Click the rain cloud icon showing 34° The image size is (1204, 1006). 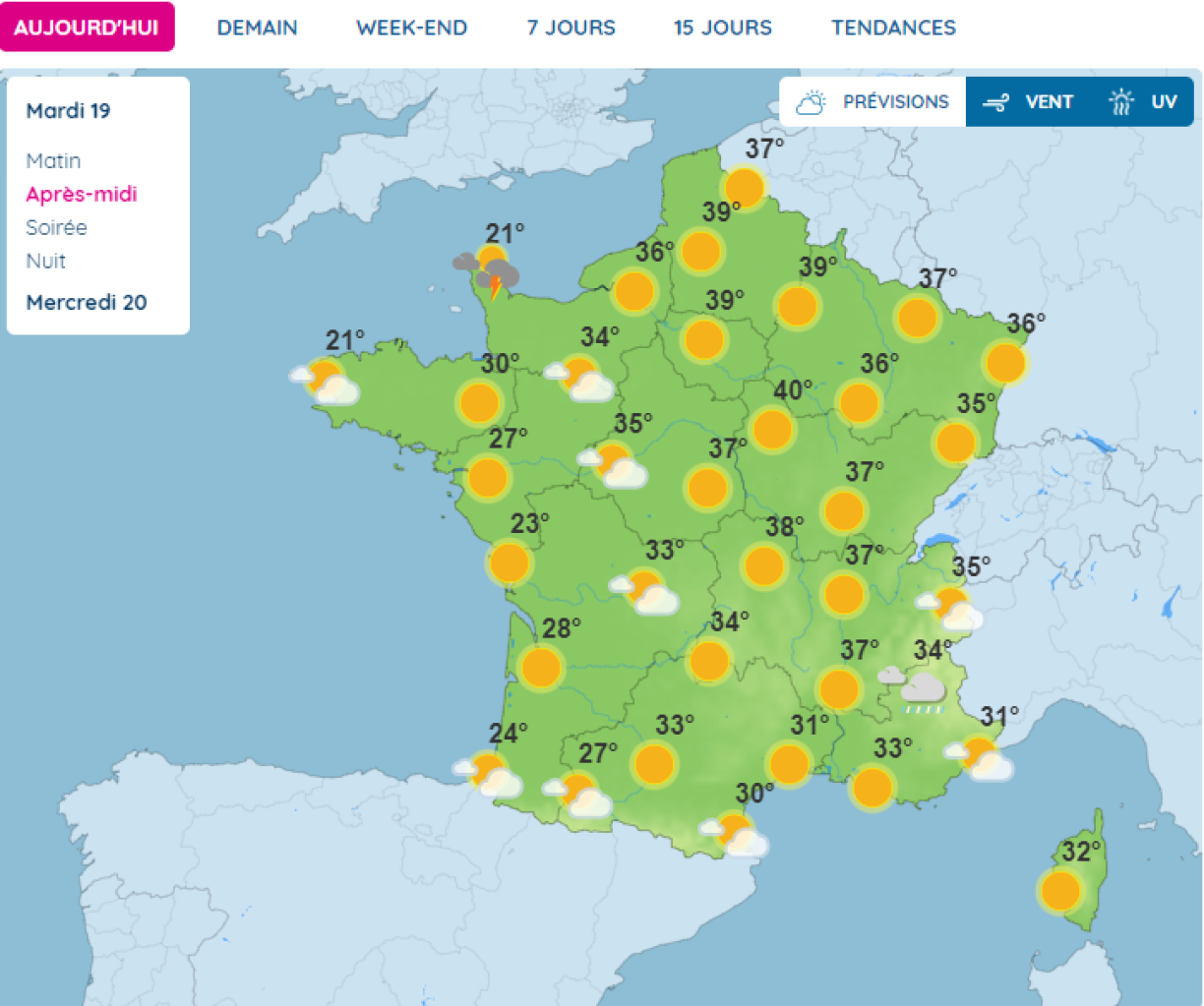click(917, 690)
